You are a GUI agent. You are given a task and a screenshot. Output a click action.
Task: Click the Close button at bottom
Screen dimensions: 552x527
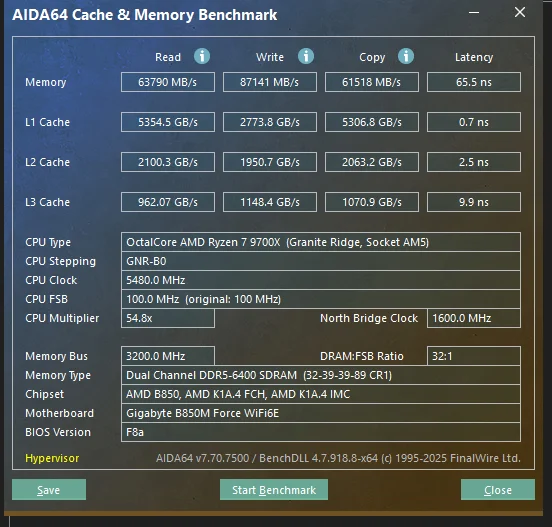point(498,490)
